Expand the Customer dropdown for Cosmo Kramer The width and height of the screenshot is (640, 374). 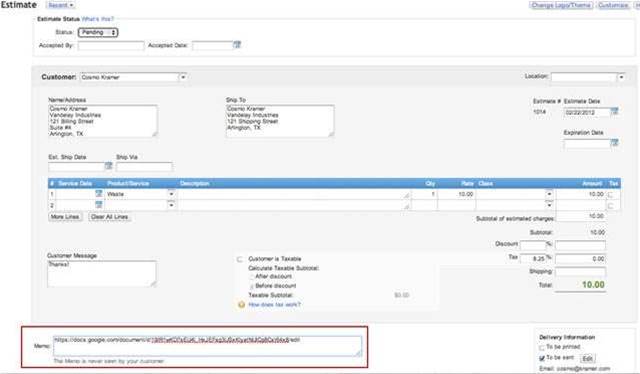click(183, 77)
